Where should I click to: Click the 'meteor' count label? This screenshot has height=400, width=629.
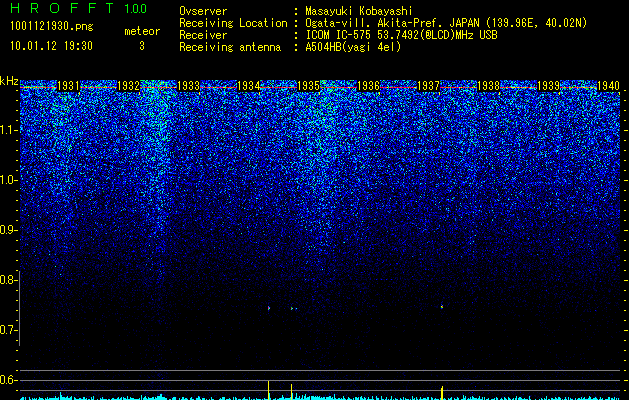coord(142,31)
